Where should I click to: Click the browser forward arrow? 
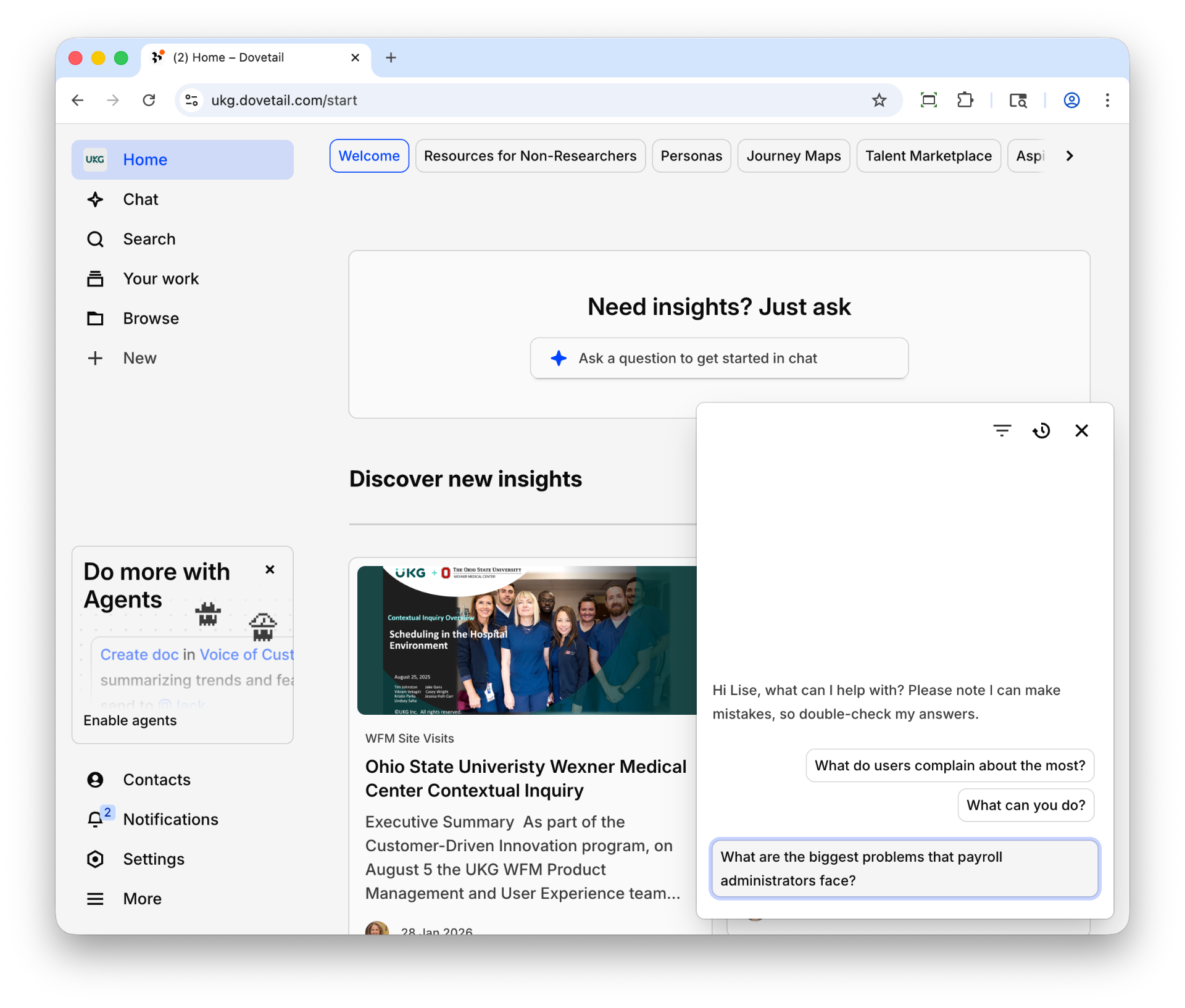coord(113,100)
